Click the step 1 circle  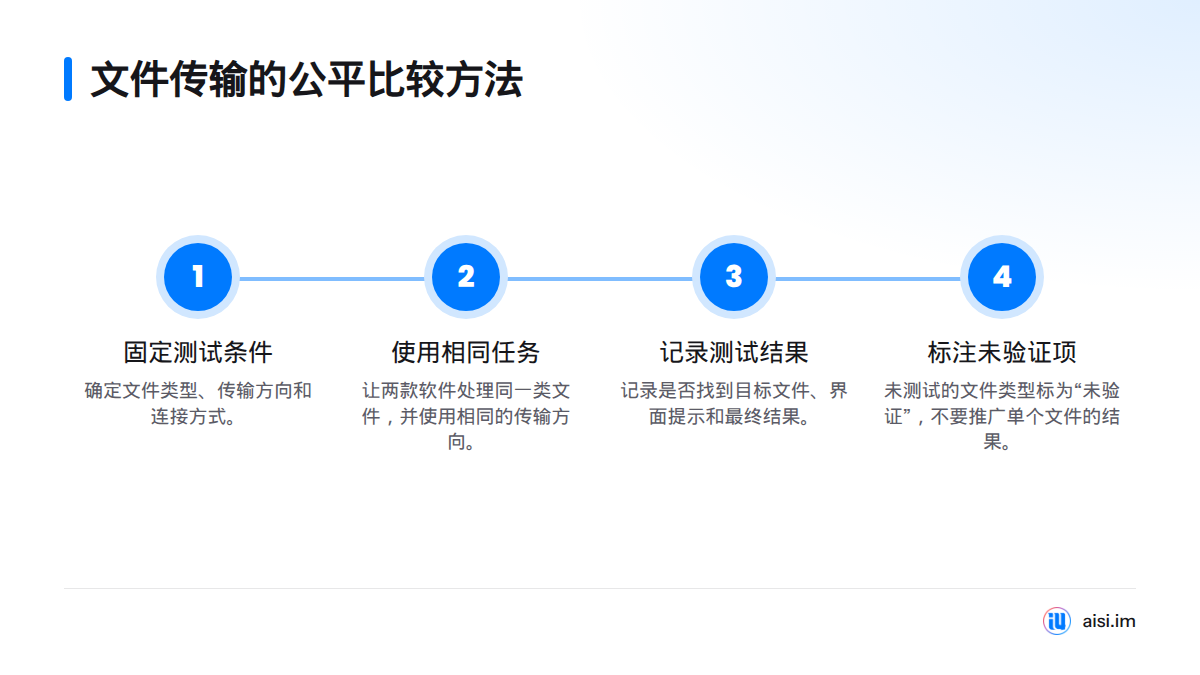point(198,277)
